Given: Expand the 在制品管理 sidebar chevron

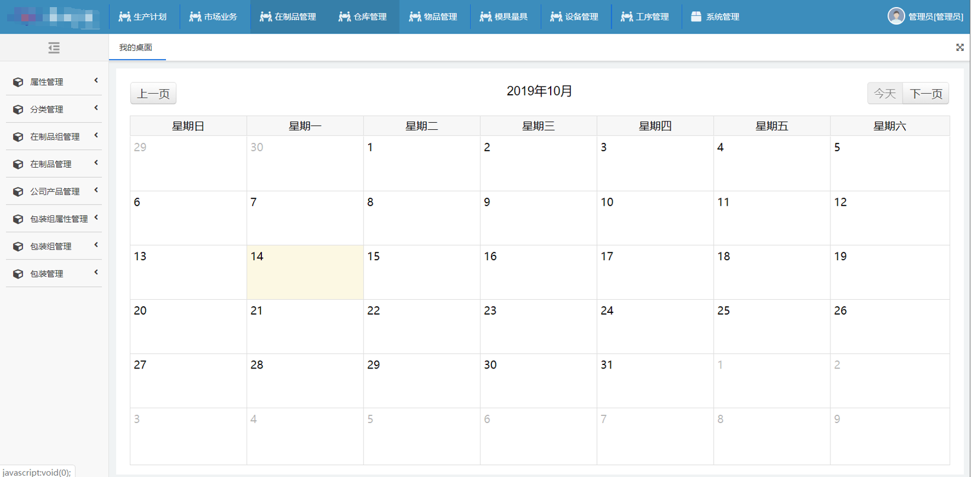Looking at the screenshot, I should [x=96, y=163].
